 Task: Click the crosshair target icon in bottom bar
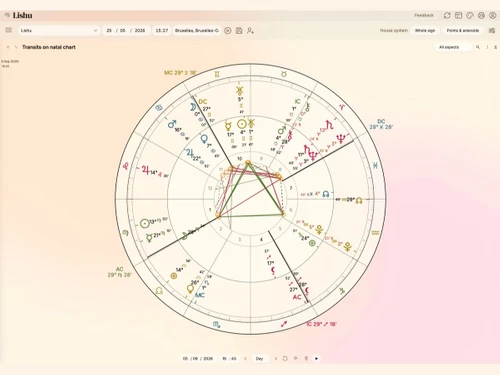tap(295, 358)
